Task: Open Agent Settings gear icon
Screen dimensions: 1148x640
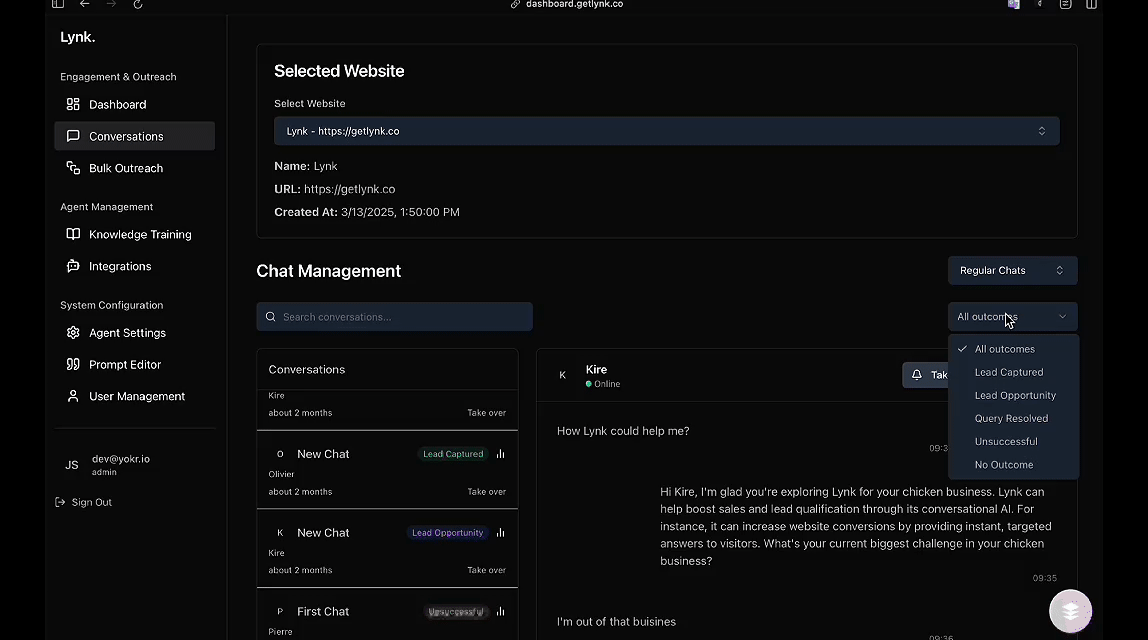Action: 73,333
